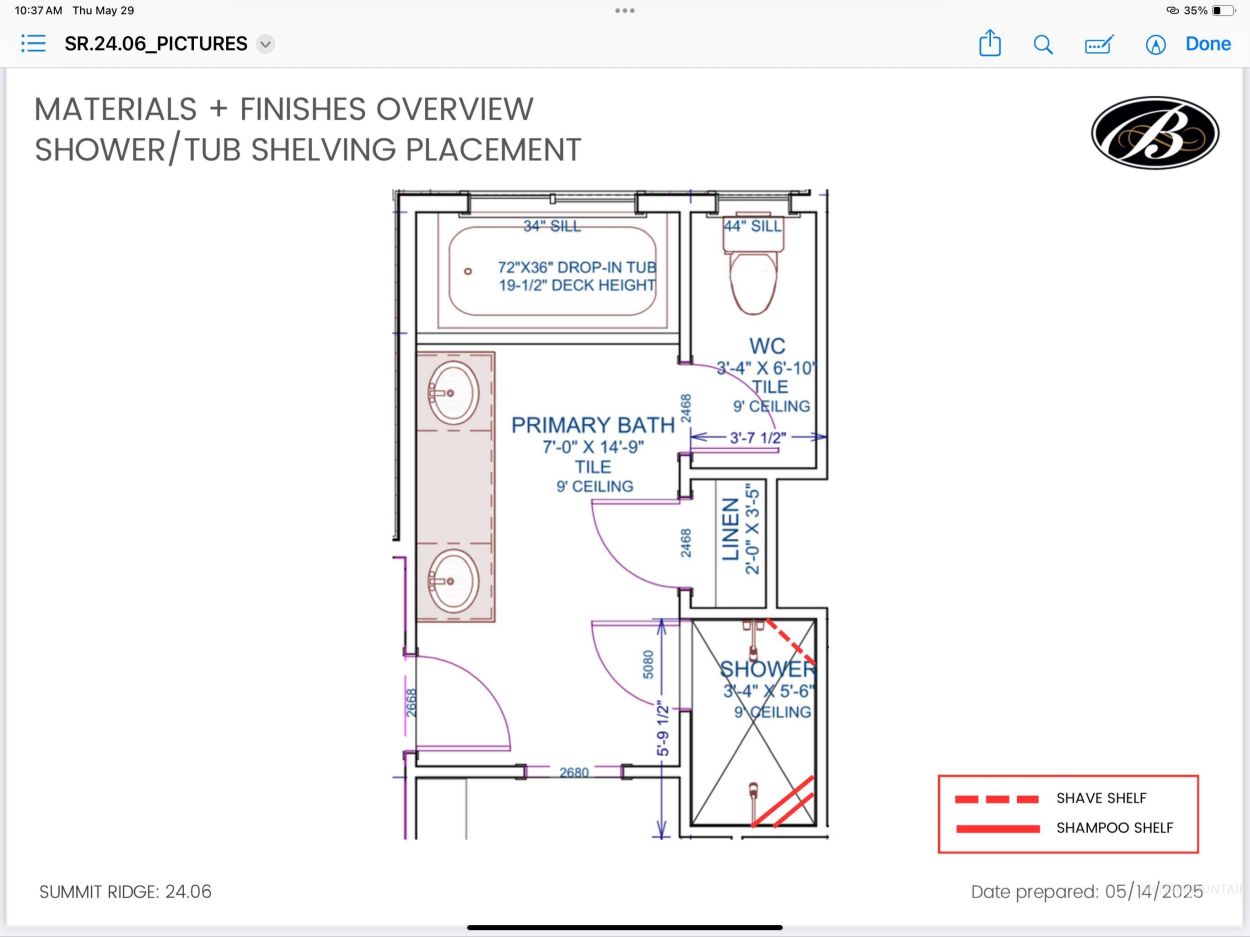This screenshot has width=1250, height=937.
Task: Tap the SHOWER/TUB SHELVING PLACEMENT heading
Action: point(308,149)
